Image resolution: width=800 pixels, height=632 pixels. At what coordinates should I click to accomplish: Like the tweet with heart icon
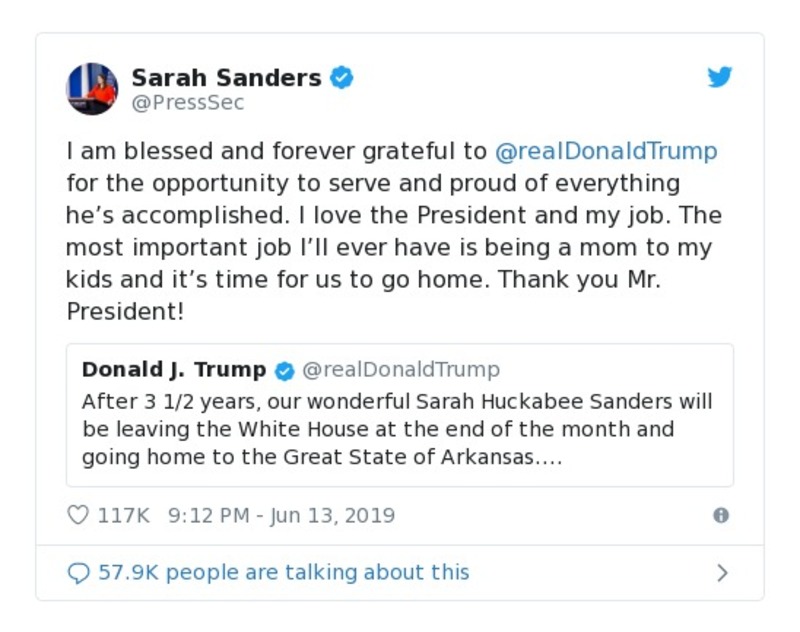(x=77, y=516)
